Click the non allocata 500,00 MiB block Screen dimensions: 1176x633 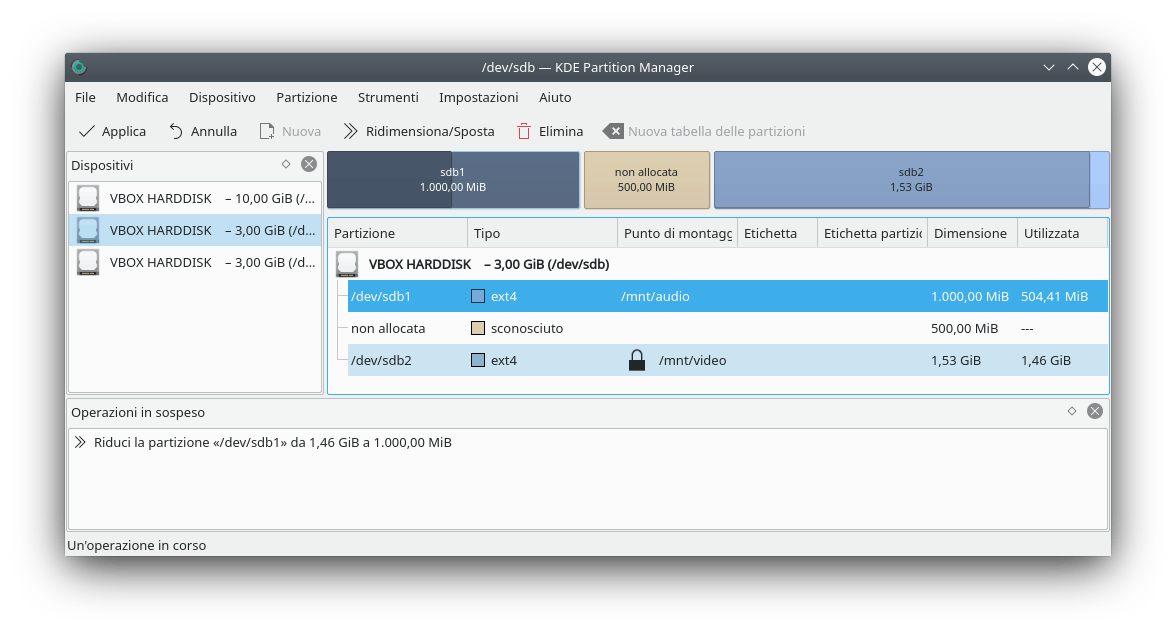[x=646, y=180]
